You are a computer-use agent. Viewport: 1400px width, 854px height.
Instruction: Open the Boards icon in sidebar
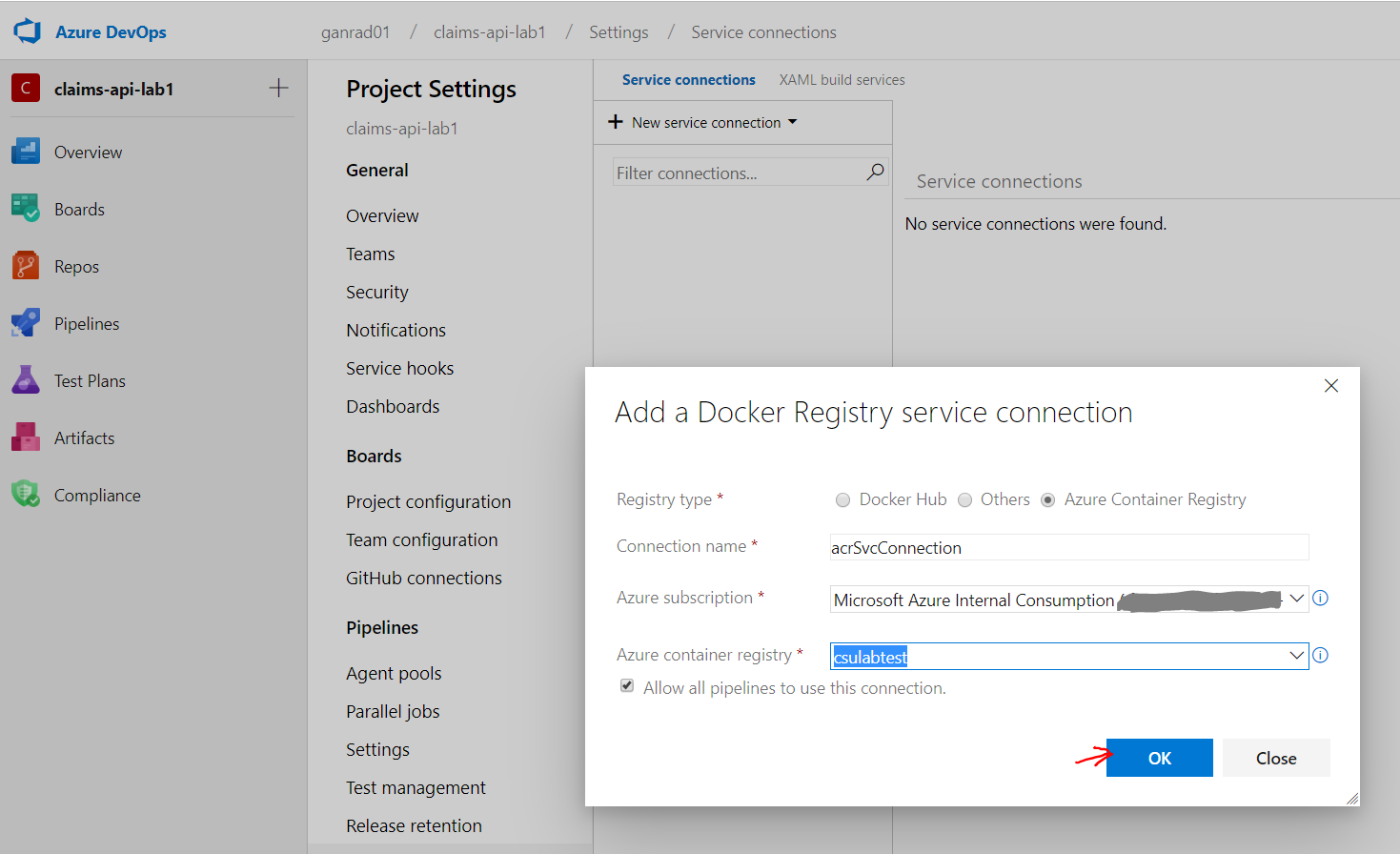[26, 209]
